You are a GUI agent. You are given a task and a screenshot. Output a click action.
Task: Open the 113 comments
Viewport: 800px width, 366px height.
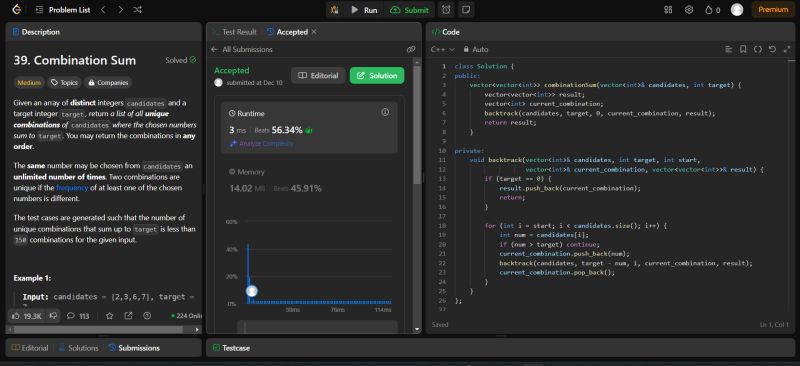point(78,316)
